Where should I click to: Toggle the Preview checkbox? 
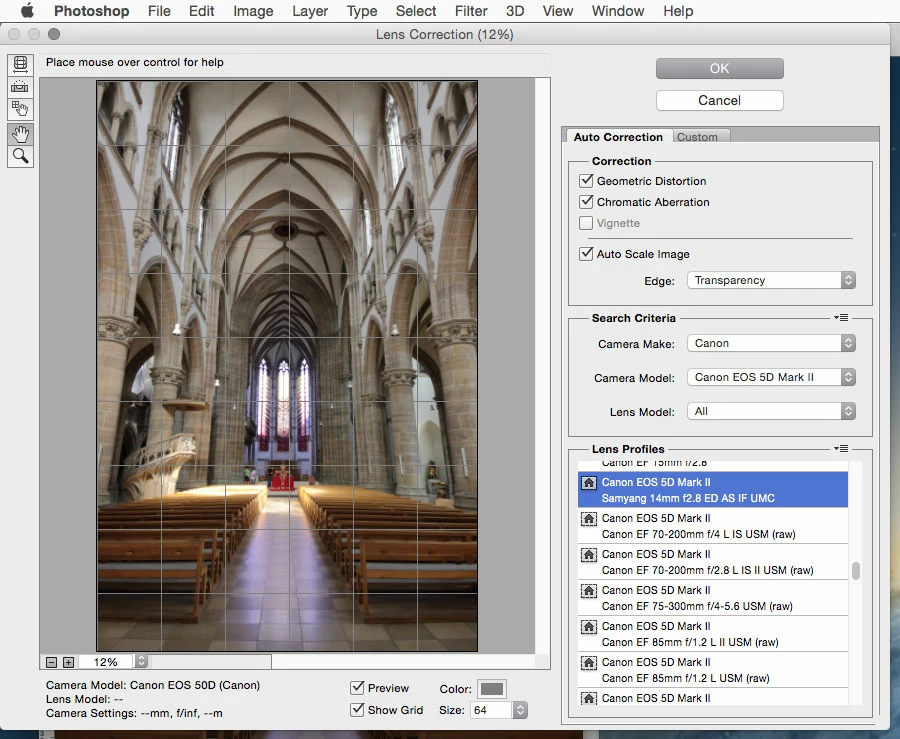357,687
